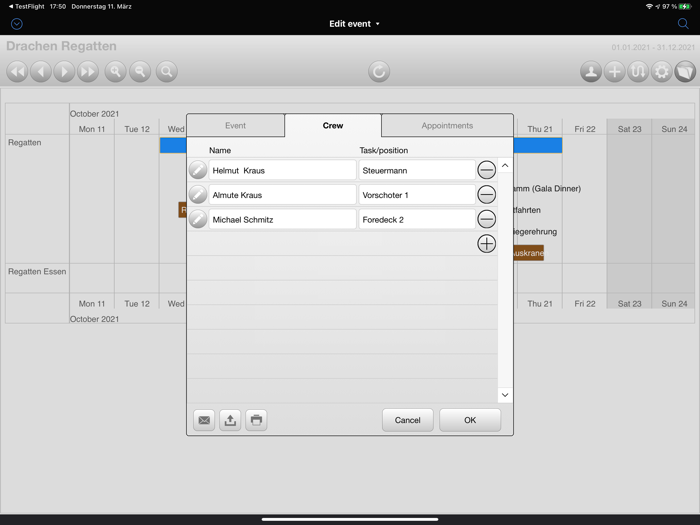Click the Sat 23 column header at top

click(x=629, y=129)
